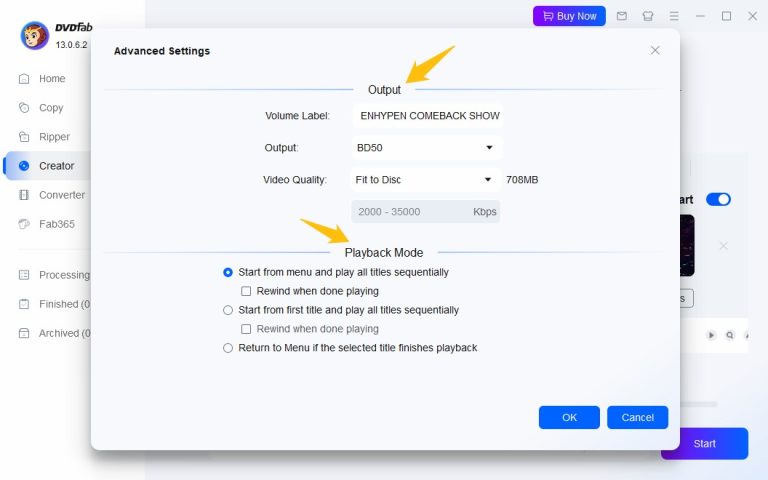Close the Advanced Settings dialog with X
This screenshot has height=480, width=768.
pyautogui.click(x=655, y=50)
